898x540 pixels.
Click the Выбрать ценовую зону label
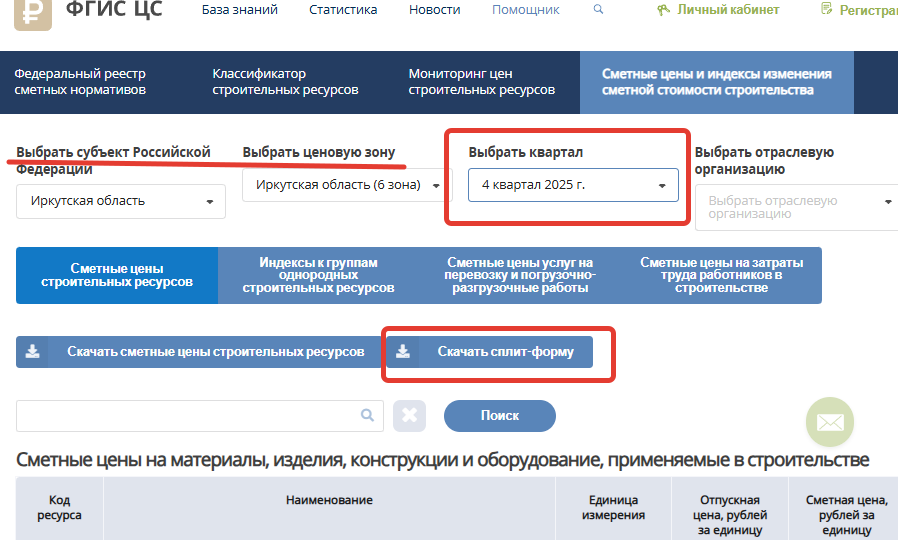click(318, 152)
